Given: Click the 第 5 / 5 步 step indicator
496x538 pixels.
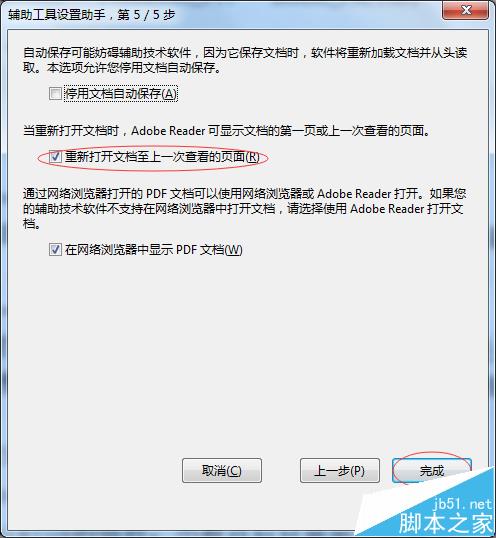Looking at the screenshot, I should pyautogui.click(x=146, y=15).
